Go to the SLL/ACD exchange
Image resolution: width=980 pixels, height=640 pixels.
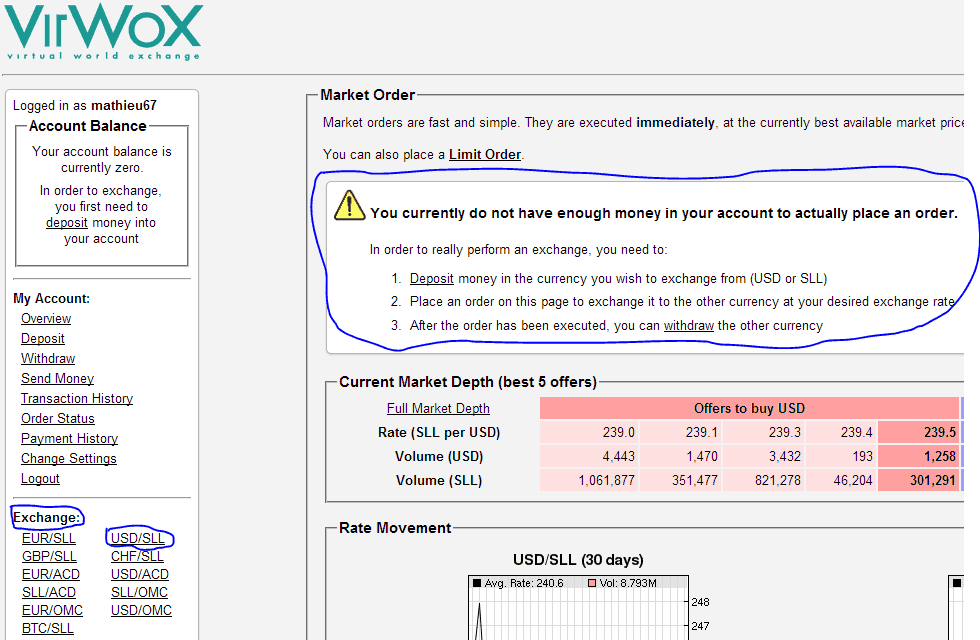(x=49, y=592)
